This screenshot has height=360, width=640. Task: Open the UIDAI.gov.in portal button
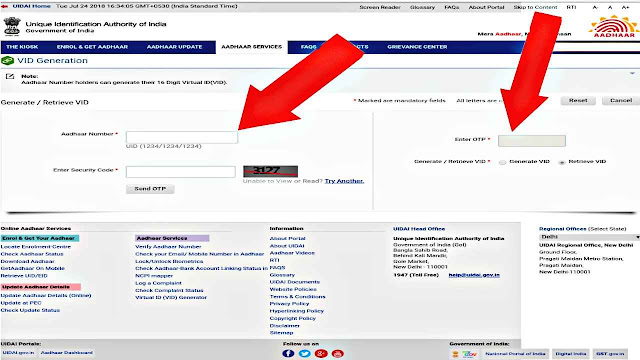point(18,353)
